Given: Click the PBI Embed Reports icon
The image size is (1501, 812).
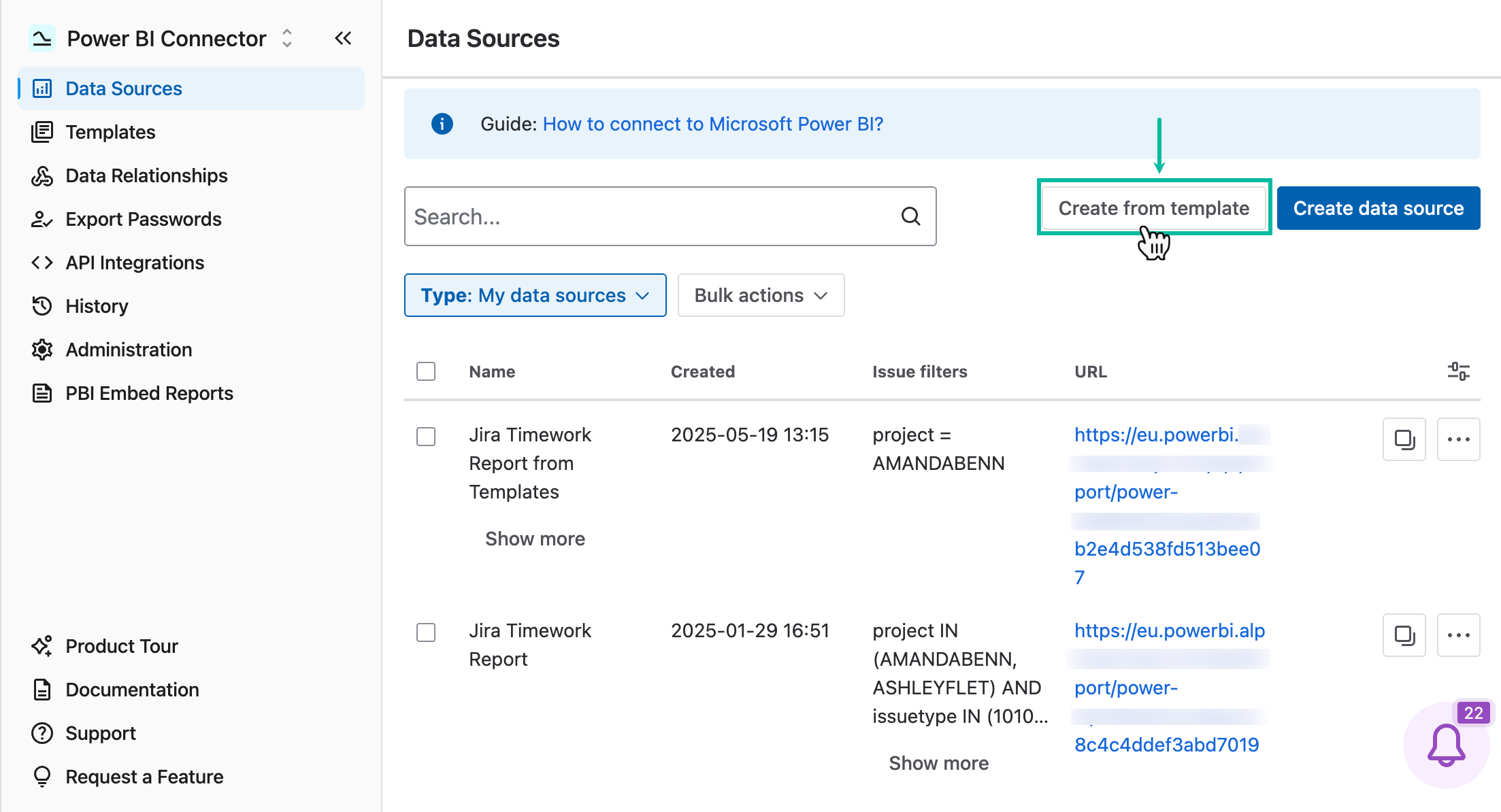Looking at the screenshot, I should pos(42,393).
